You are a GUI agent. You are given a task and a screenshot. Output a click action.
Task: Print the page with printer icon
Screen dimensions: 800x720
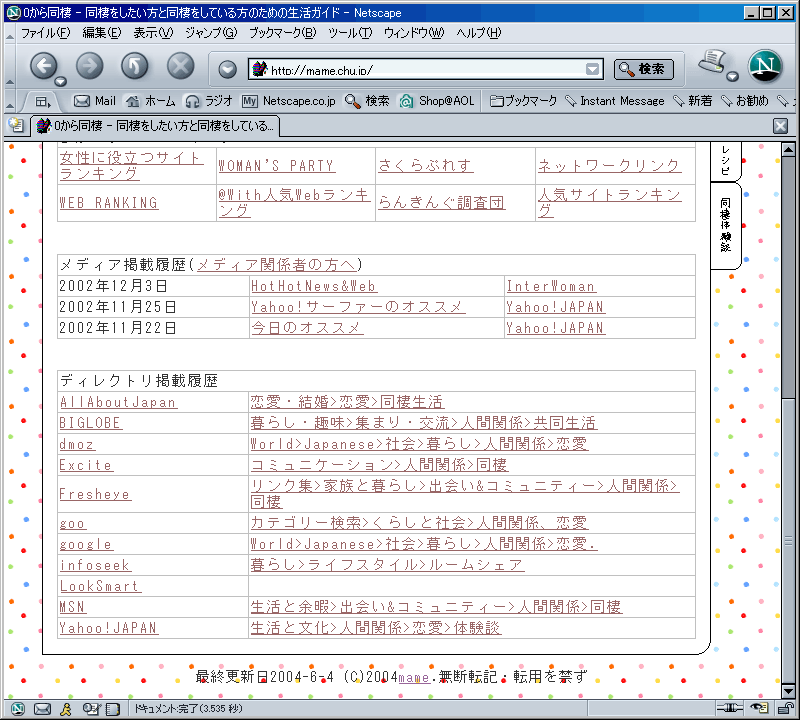712,62
